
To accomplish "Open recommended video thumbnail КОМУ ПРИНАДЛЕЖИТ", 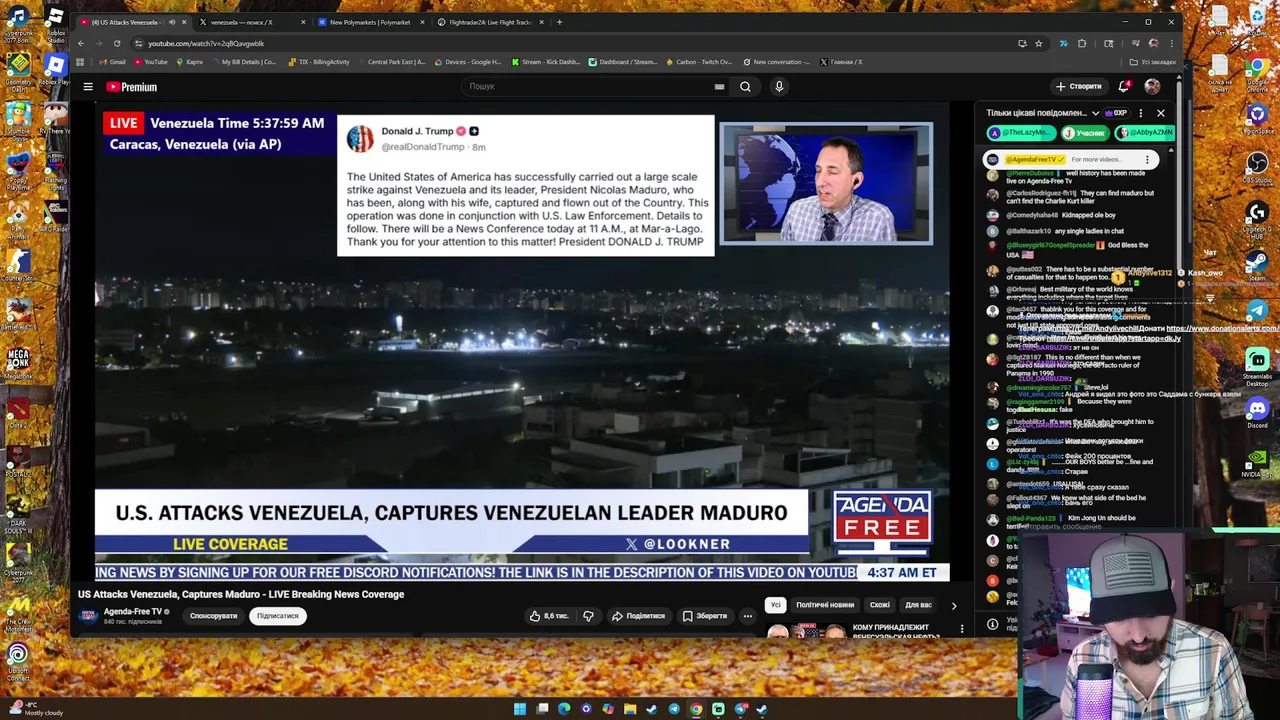I will [x=805, y=631].
